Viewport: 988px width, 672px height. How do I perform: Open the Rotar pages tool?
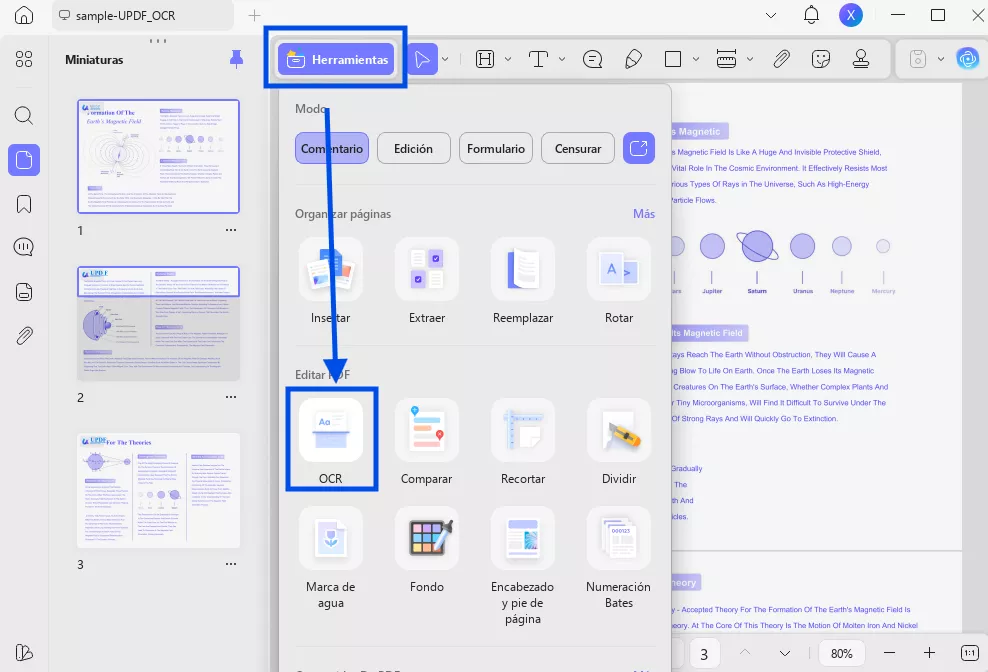click(x=619, y=280)
